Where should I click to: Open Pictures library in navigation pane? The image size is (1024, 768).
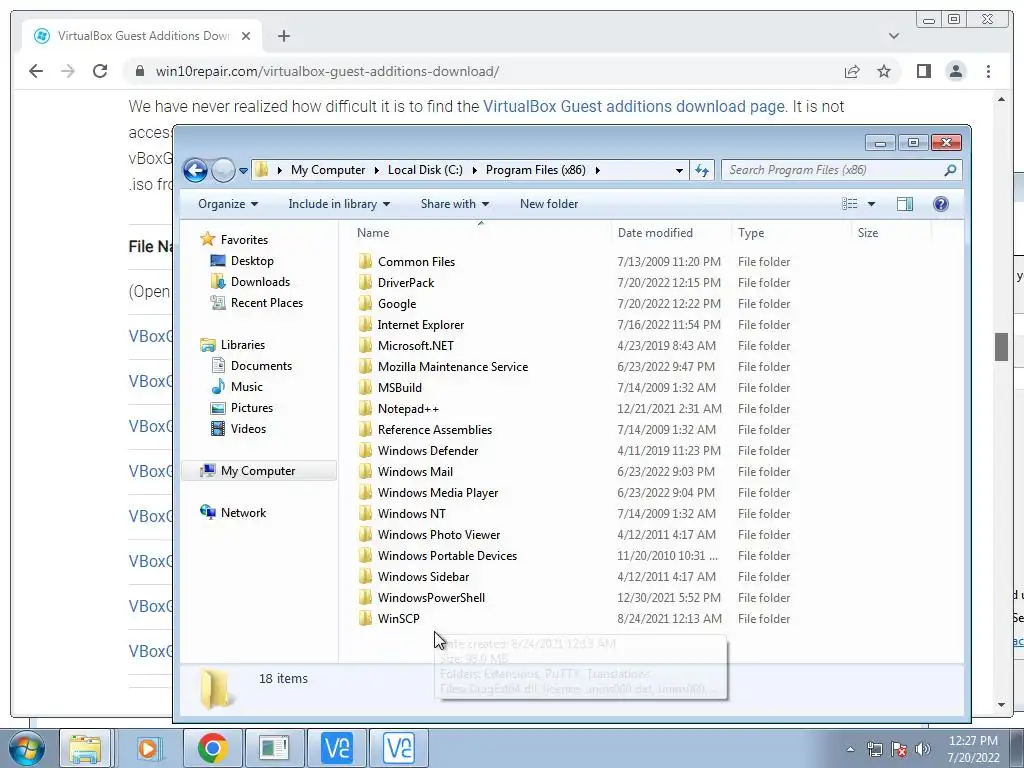click(251, 408)
